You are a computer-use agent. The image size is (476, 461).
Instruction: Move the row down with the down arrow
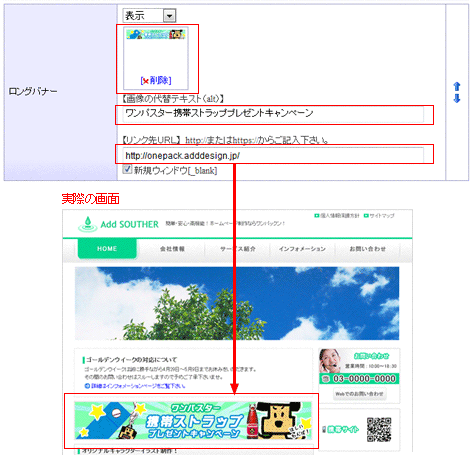click(x=457, y=98)
